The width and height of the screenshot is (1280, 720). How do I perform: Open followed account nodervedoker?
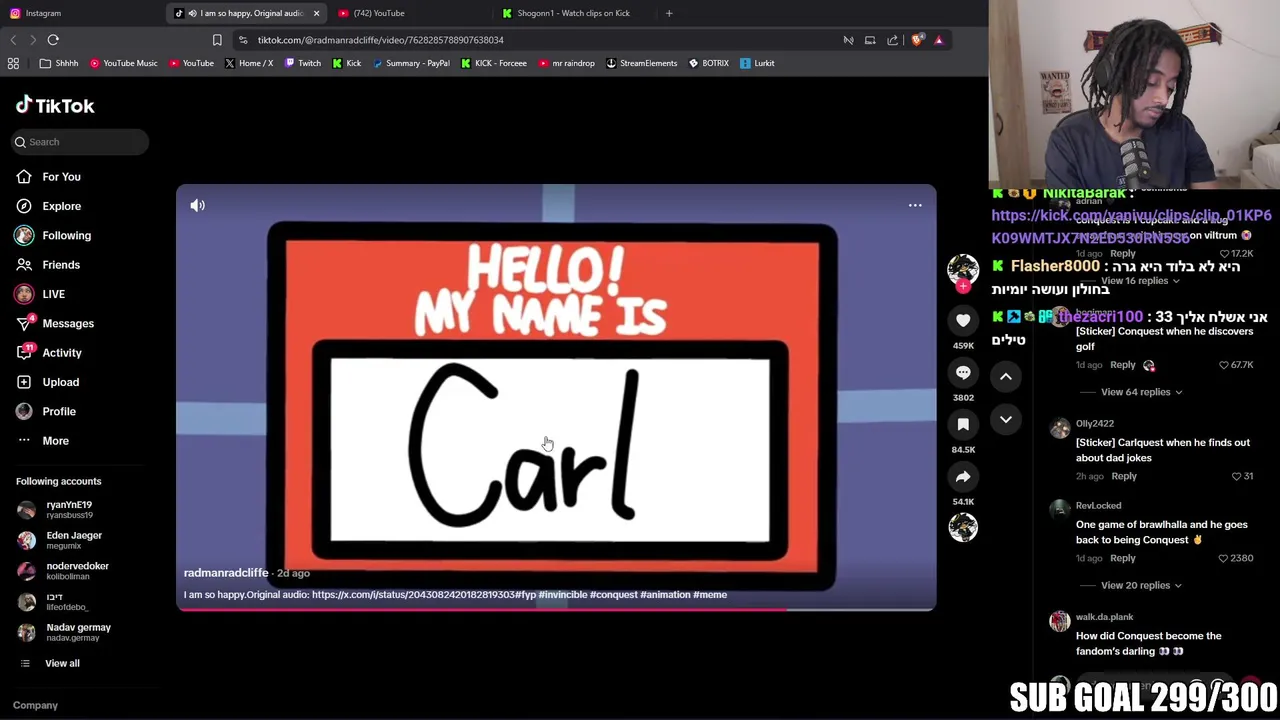[x=77, y=570]
